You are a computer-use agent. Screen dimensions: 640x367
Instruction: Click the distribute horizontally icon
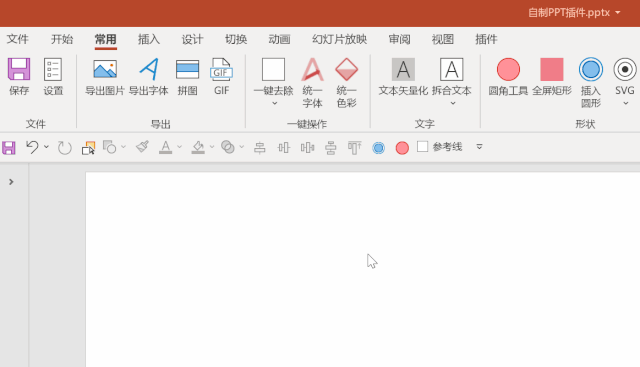coord(307,147)
